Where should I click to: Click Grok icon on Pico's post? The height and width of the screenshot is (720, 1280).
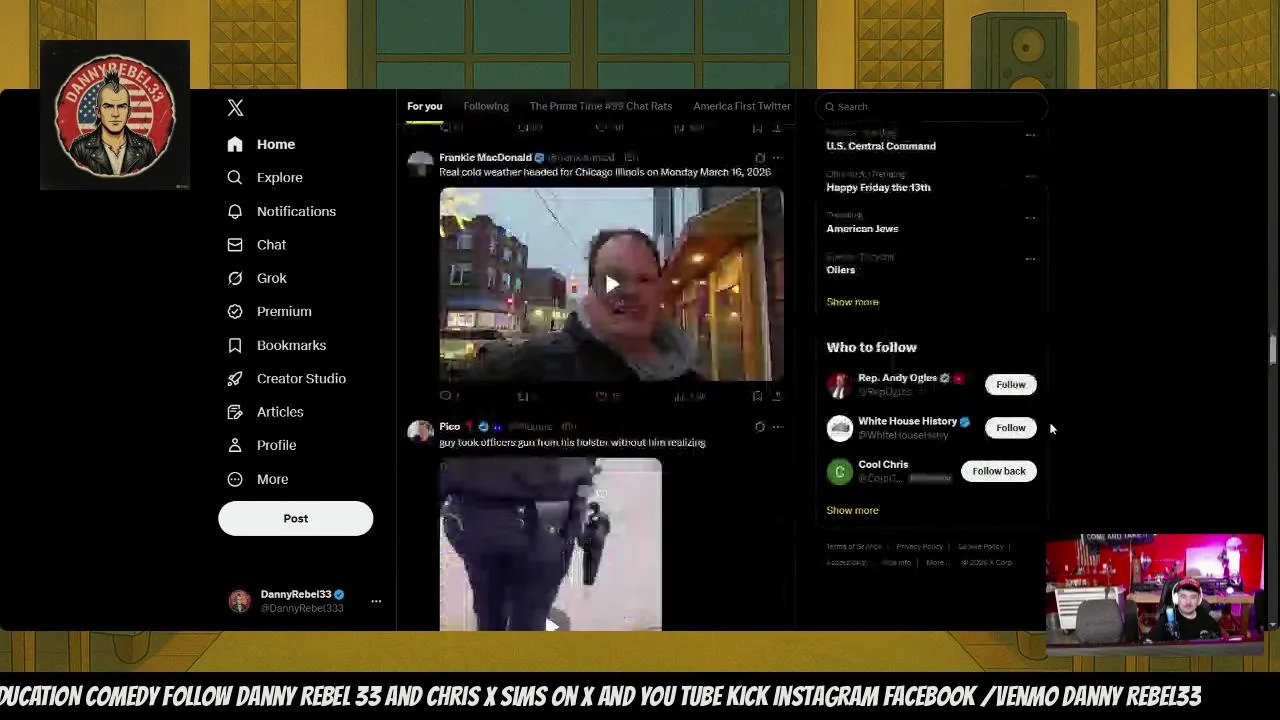pos(760,427)
